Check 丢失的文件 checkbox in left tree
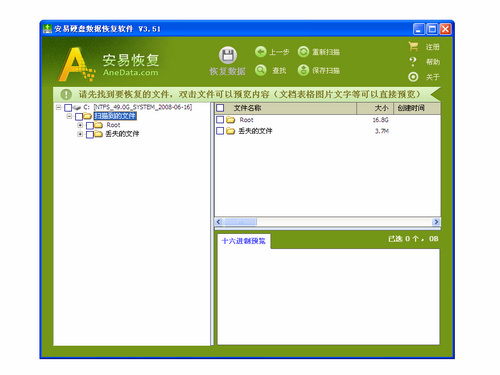Viewport: 500px width, 375px height. point(90,134)
